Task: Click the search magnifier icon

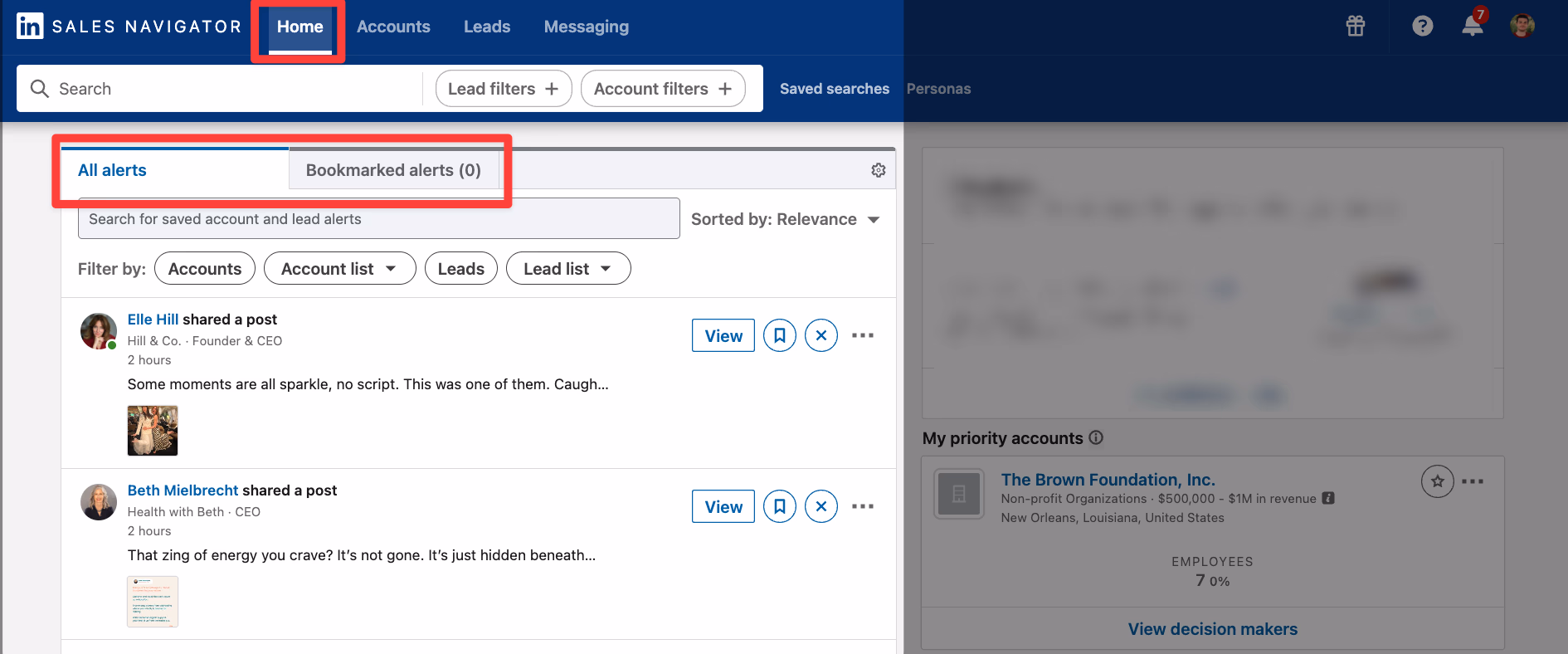Action: click(x=39, y=88)
